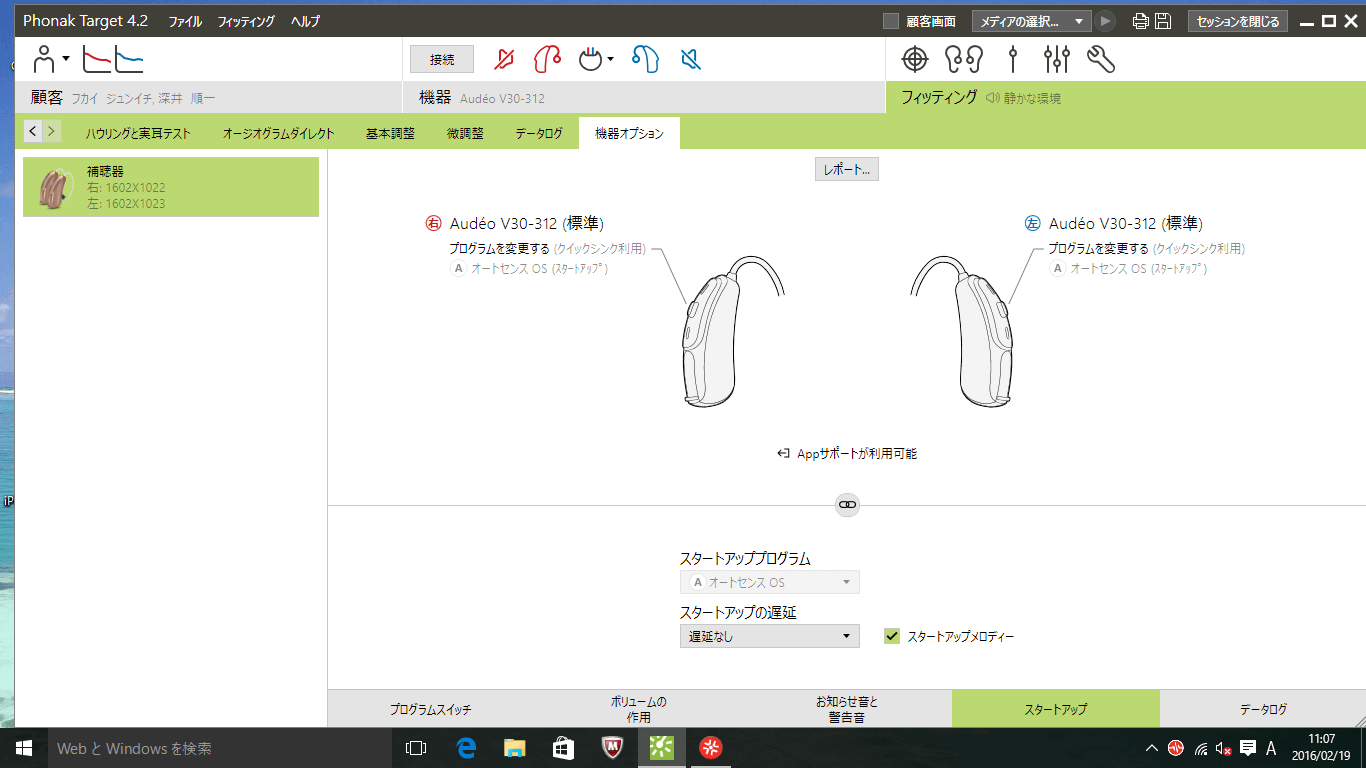The height and width of the screenshot is (768, 1366).
Task: Open Task View on the taskbar
Action: point(416,748)
